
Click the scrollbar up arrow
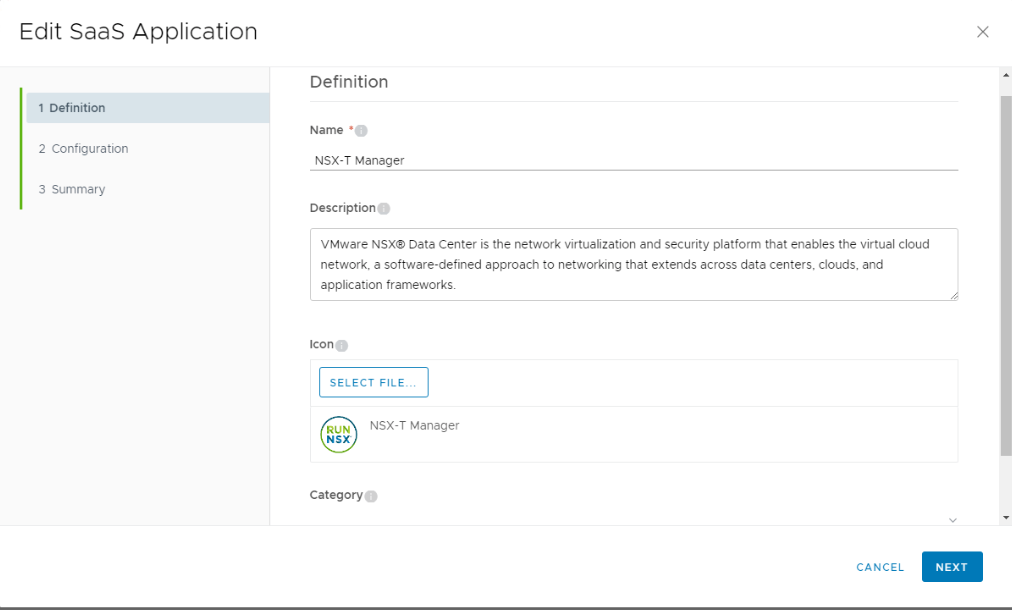click(1006, 76)
